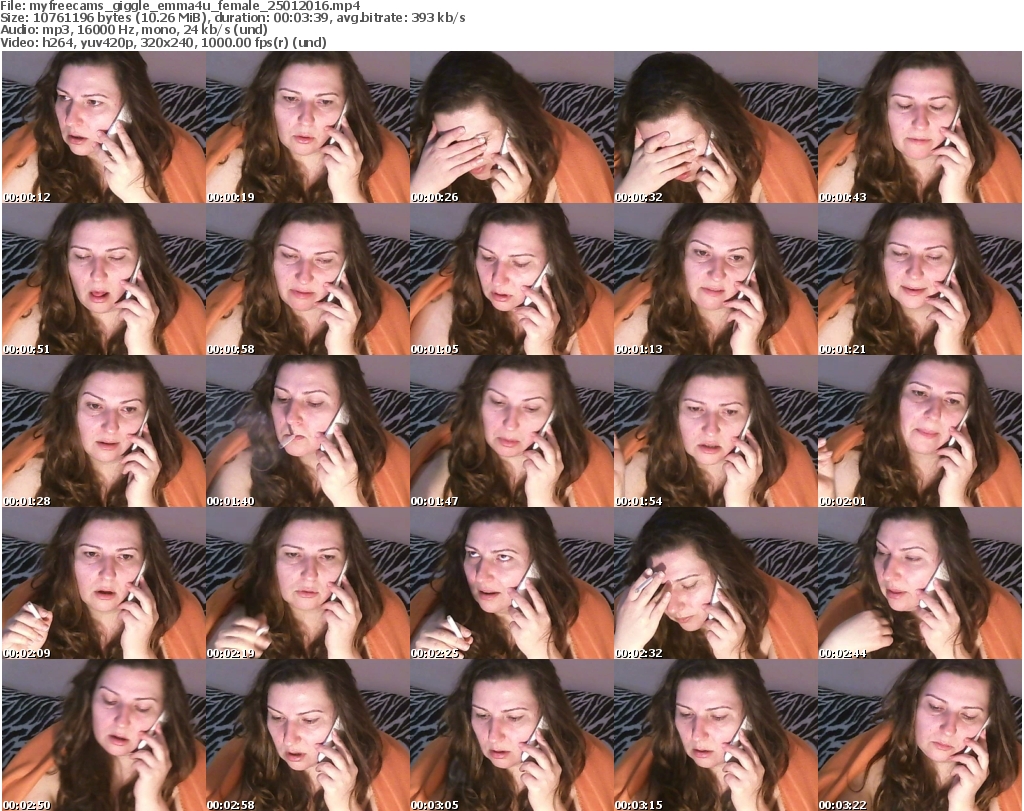The image size is (1024, 811).
Task: Select the thumbnail at timestamp 00:03:22
Action: tap(919, 735)
